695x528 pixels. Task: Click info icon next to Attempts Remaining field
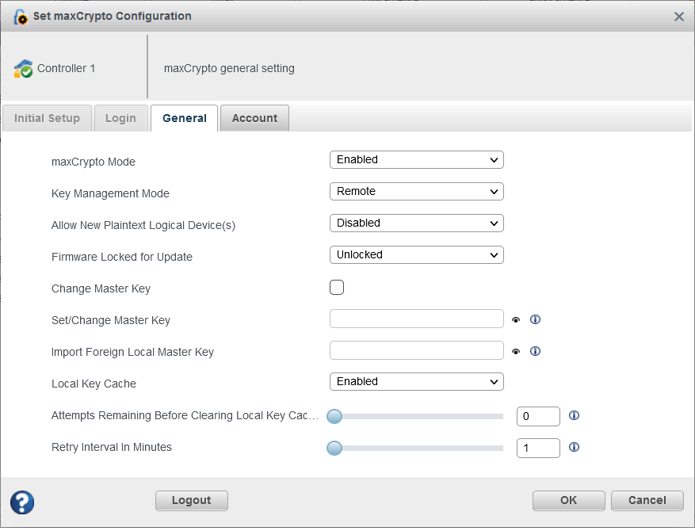pyautogui.click(x=574, y=416)
